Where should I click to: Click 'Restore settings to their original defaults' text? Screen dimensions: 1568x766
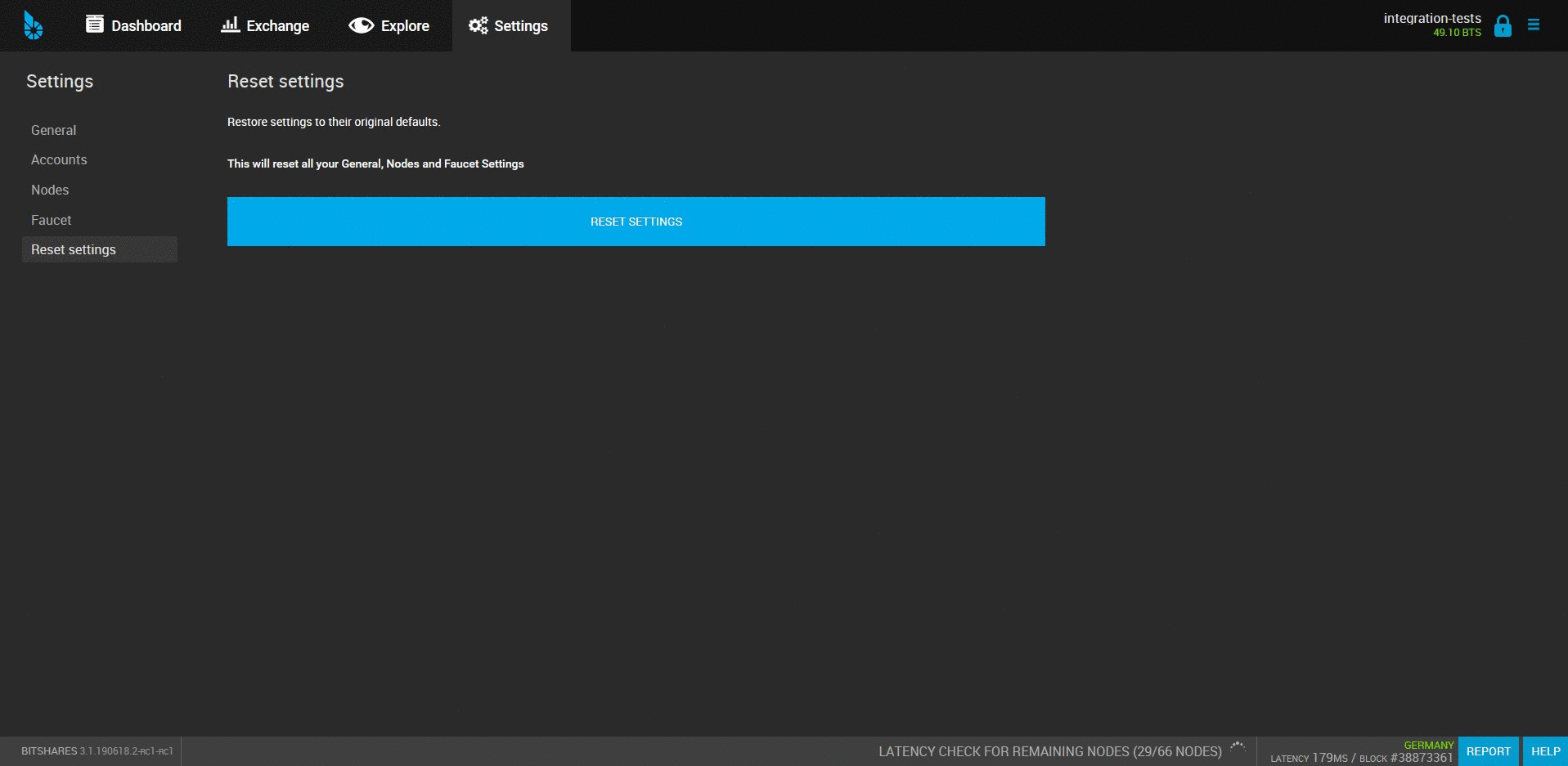(x=334, y=122)
